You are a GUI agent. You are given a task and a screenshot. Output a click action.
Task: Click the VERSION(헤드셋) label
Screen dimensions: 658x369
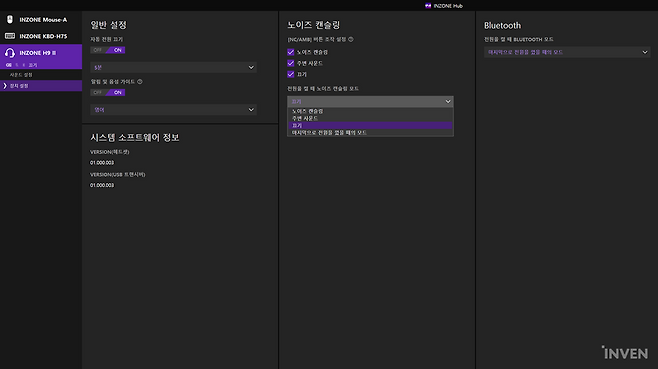coord(110,152)
